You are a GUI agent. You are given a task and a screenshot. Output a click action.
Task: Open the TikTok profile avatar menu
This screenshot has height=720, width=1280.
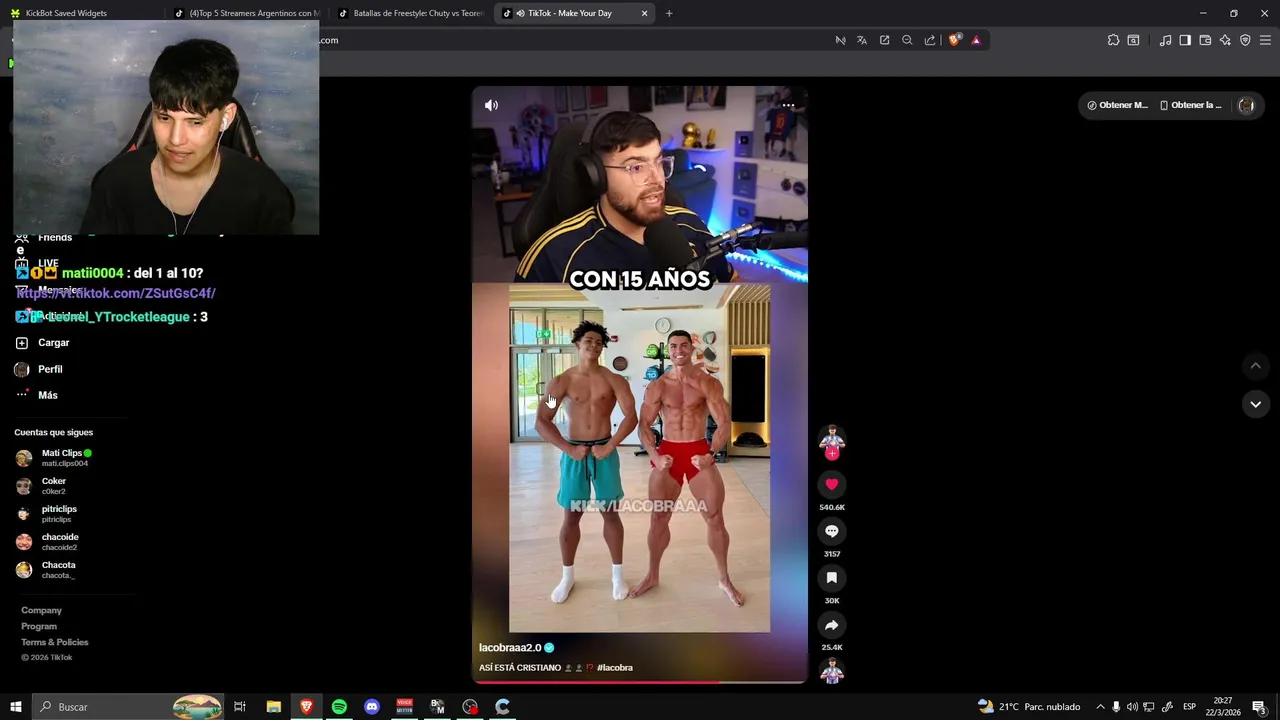pyautogui.click(x=1246, y=105)
